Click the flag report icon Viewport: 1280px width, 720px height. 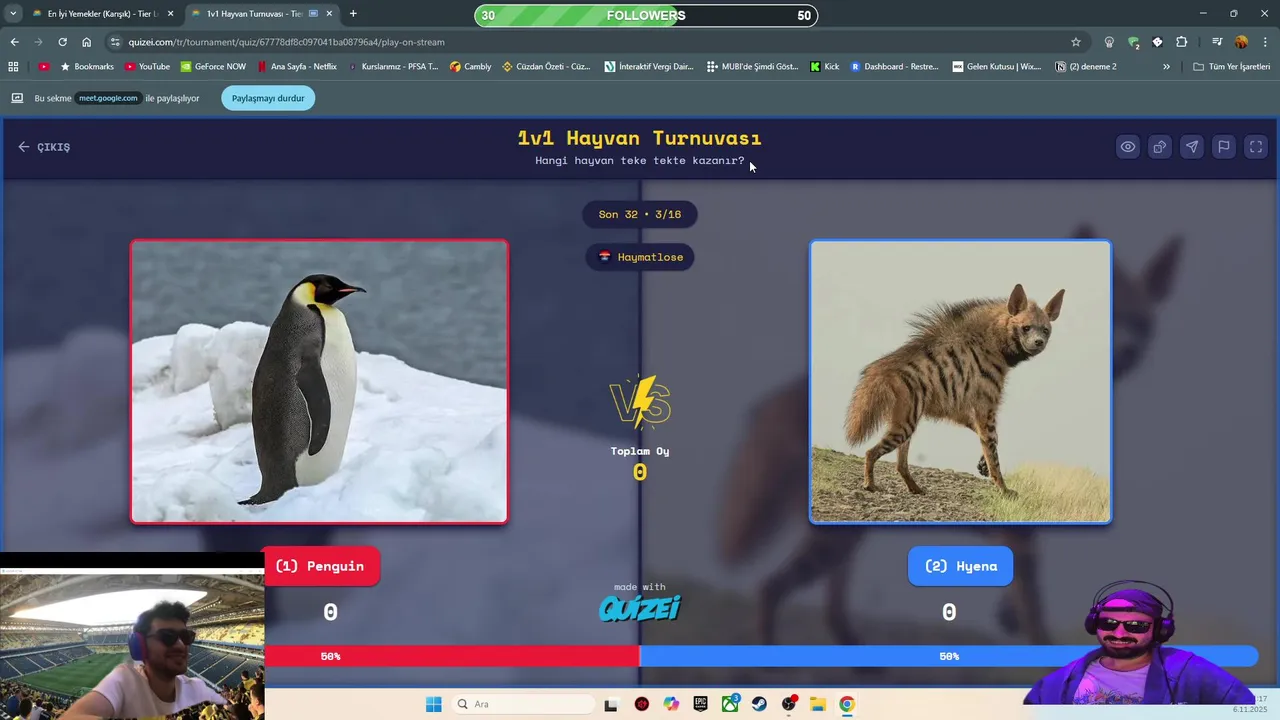[1224, 147]
